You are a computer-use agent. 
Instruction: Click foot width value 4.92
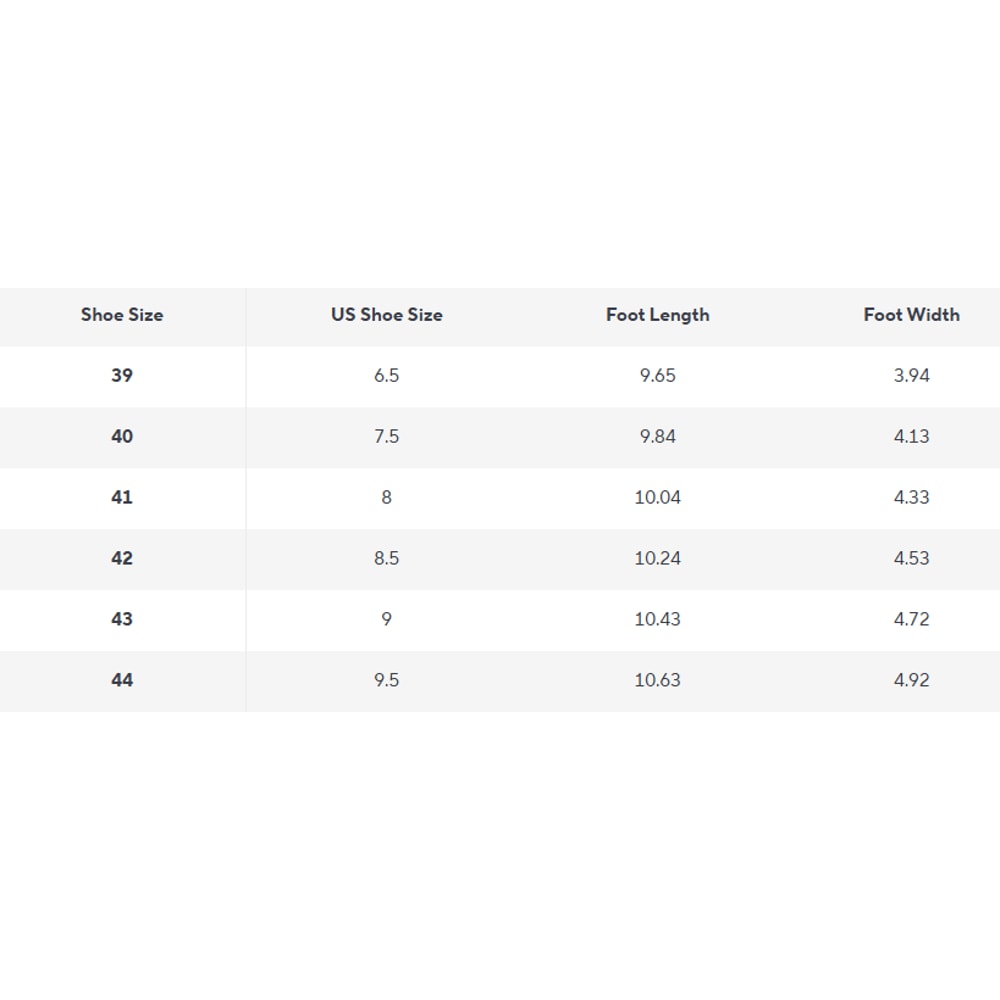click(x=911, y=681)
